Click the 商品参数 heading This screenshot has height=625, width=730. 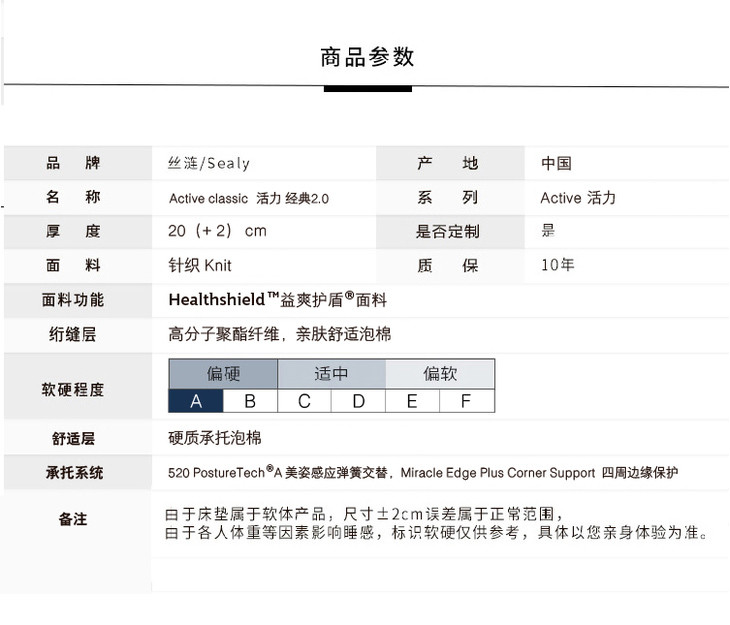367,57
